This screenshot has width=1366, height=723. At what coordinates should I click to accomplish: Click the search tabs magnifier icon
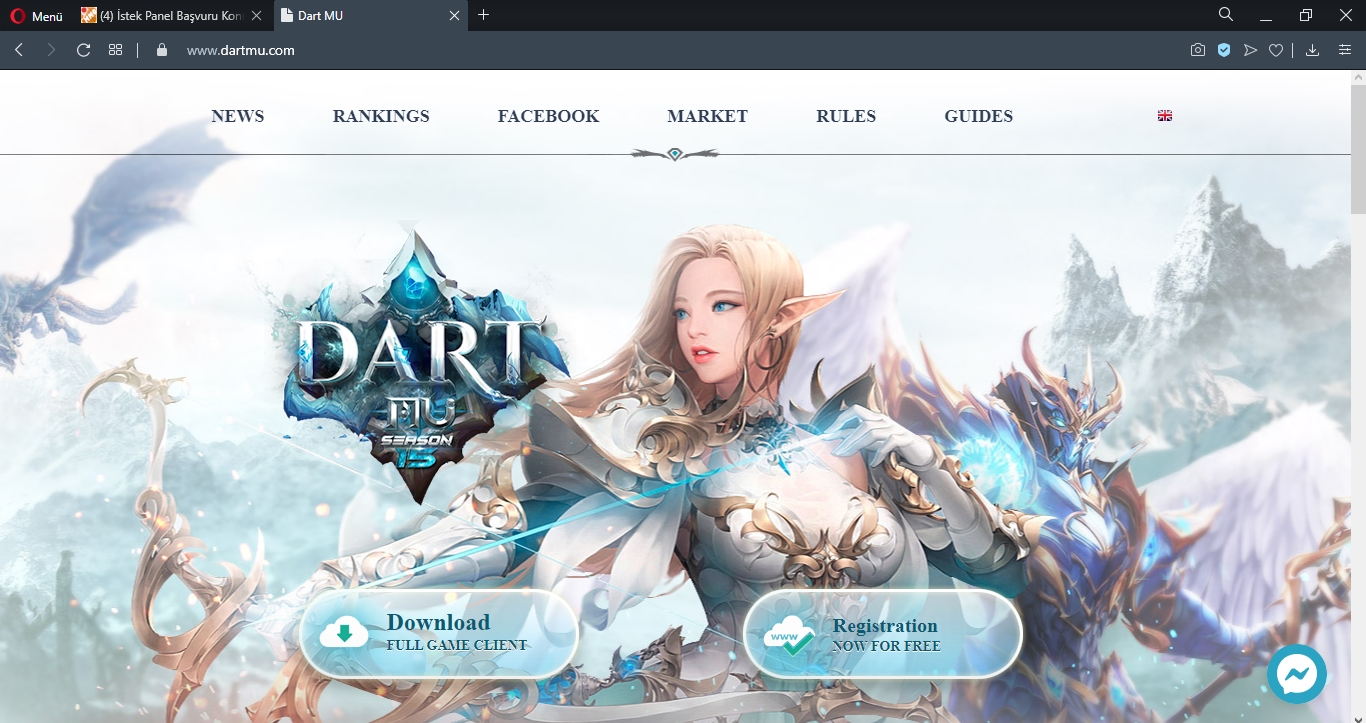tap(1226, 15)
